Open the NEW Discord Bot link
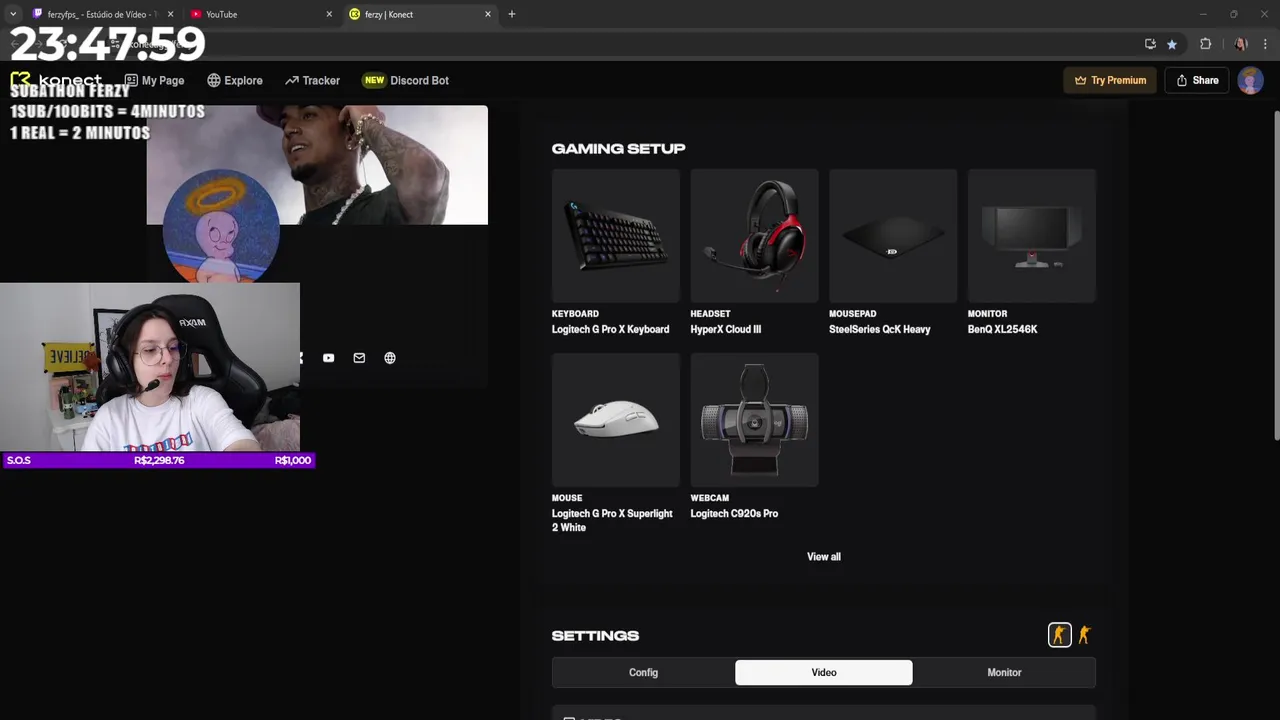 pyautogui.click(x=406, y=80)
